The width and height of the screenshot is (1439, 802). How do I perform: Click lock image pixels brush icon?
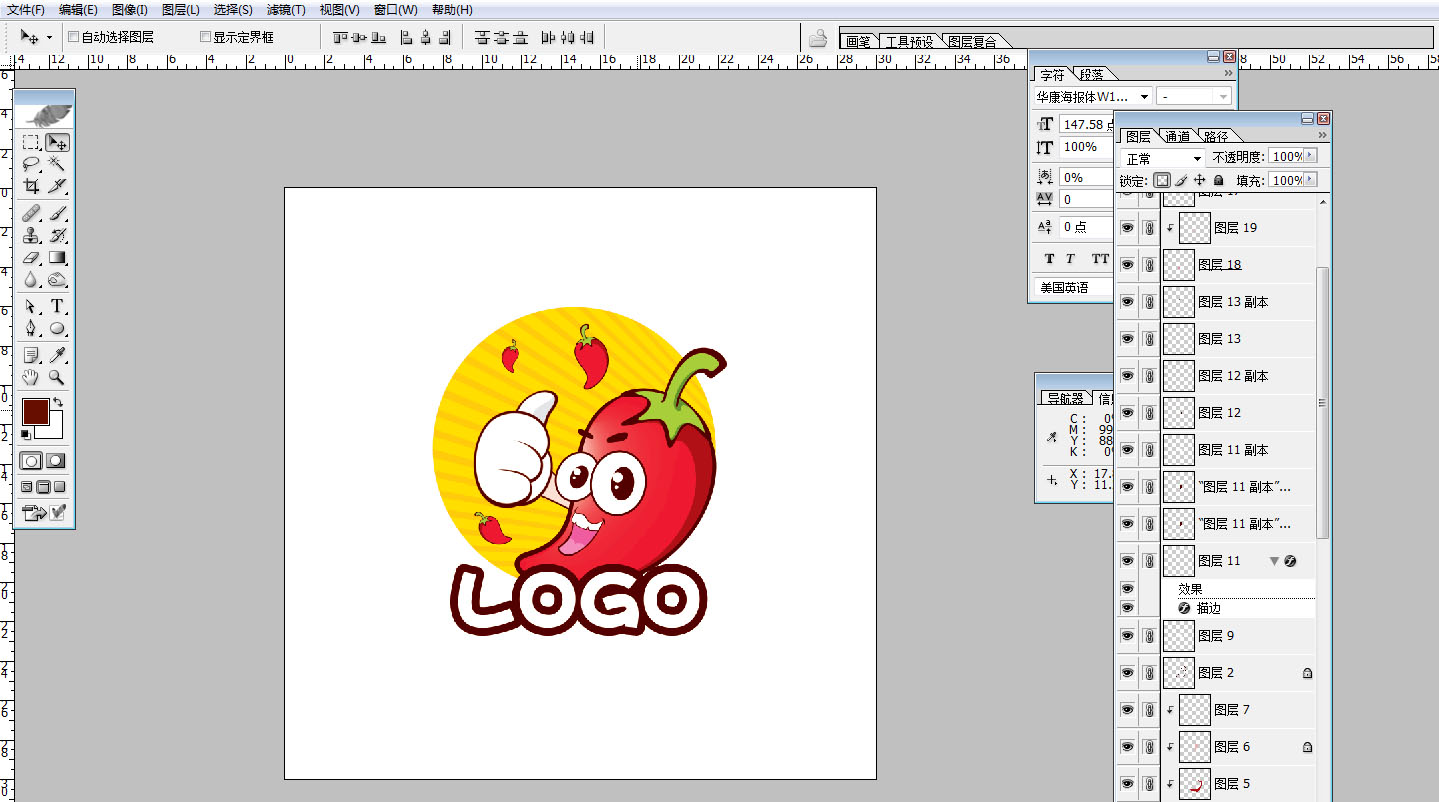(1181, 181)
